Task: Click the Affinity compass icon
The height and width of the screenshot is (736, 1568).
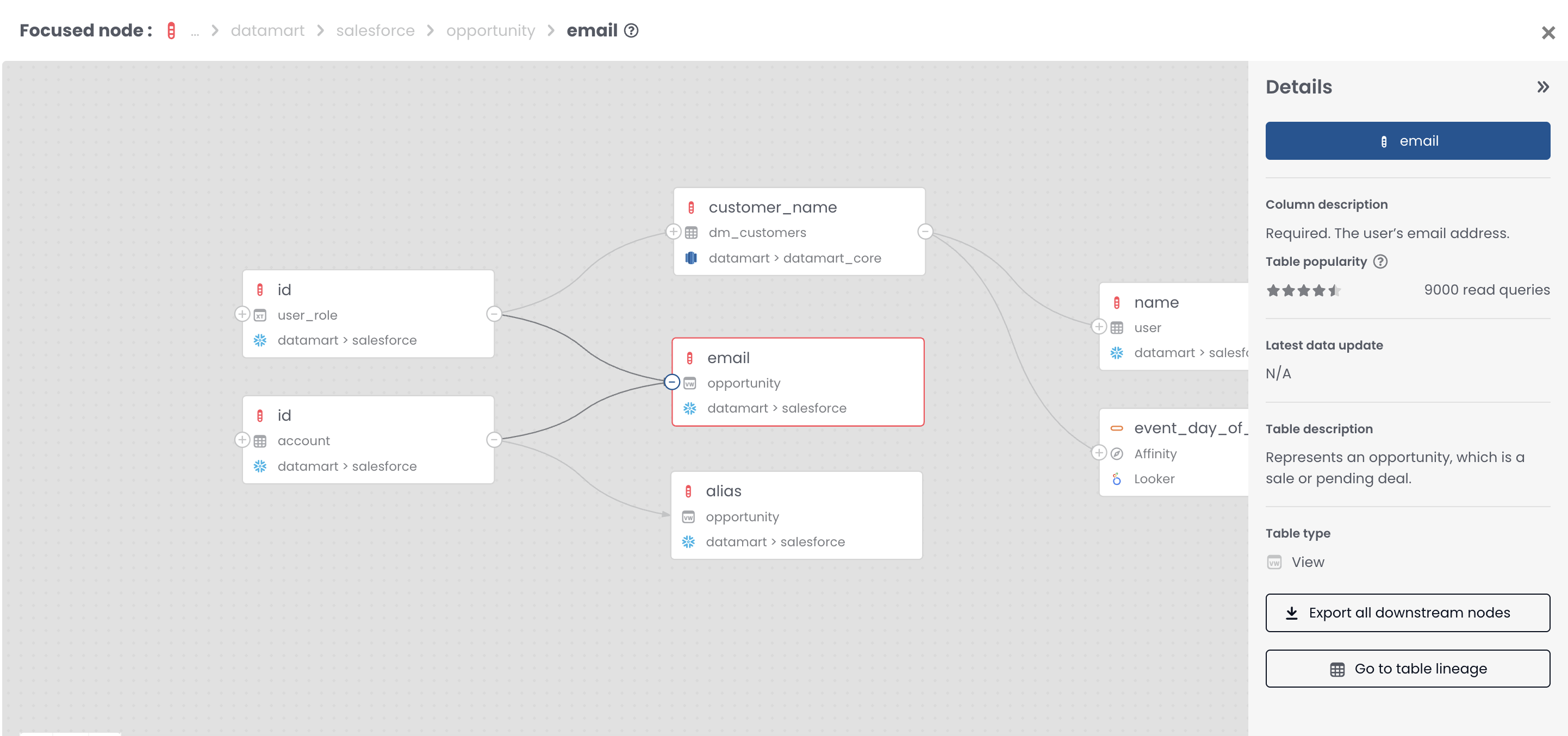Action: [x=1116, y=453]
